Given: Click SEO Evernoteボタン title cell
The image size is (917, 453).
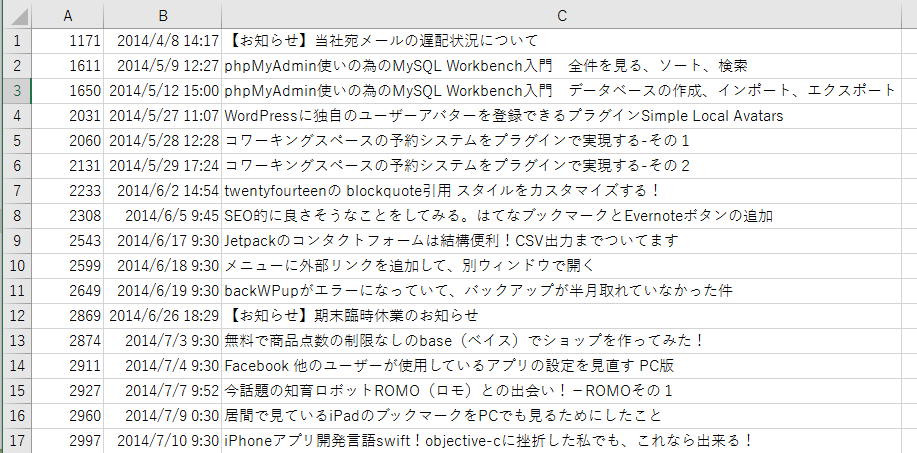Looking at the screenshot, I should point(561,216).
